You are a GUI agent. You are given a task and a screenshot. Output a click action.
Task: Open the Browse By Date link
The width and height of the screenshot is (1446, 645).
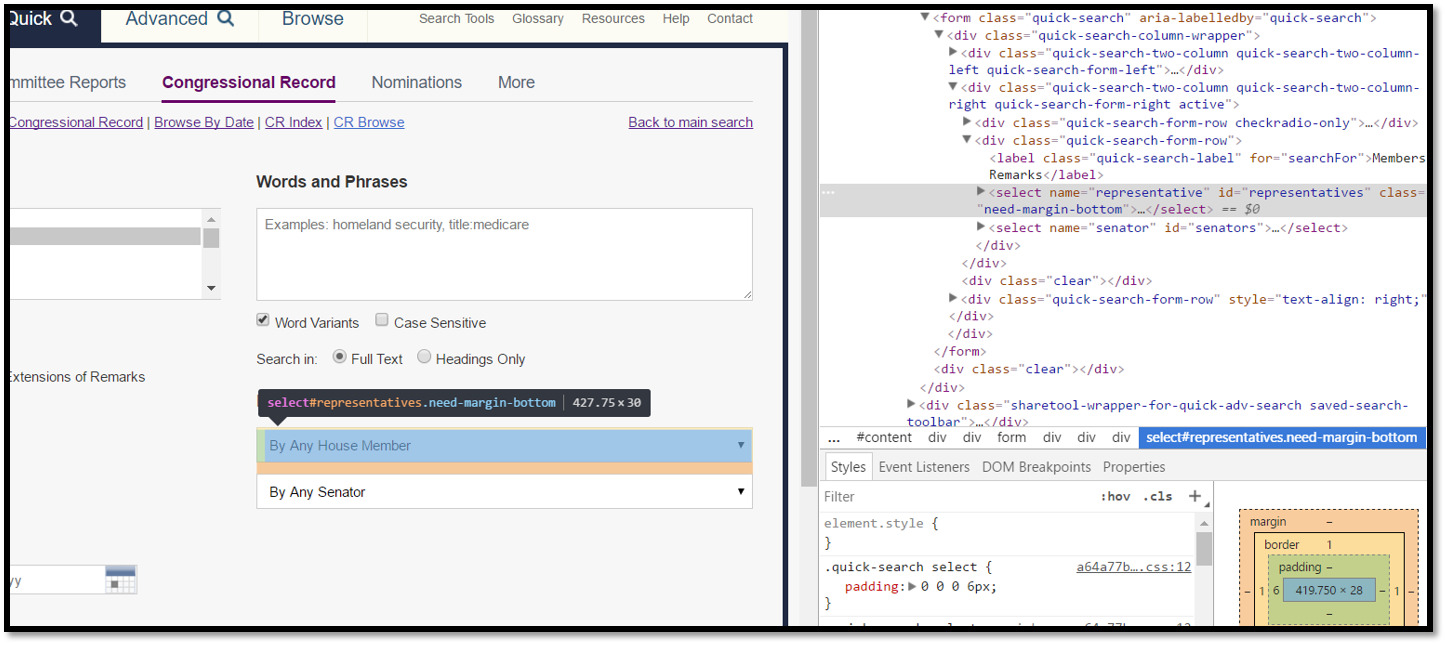point(203,122)
